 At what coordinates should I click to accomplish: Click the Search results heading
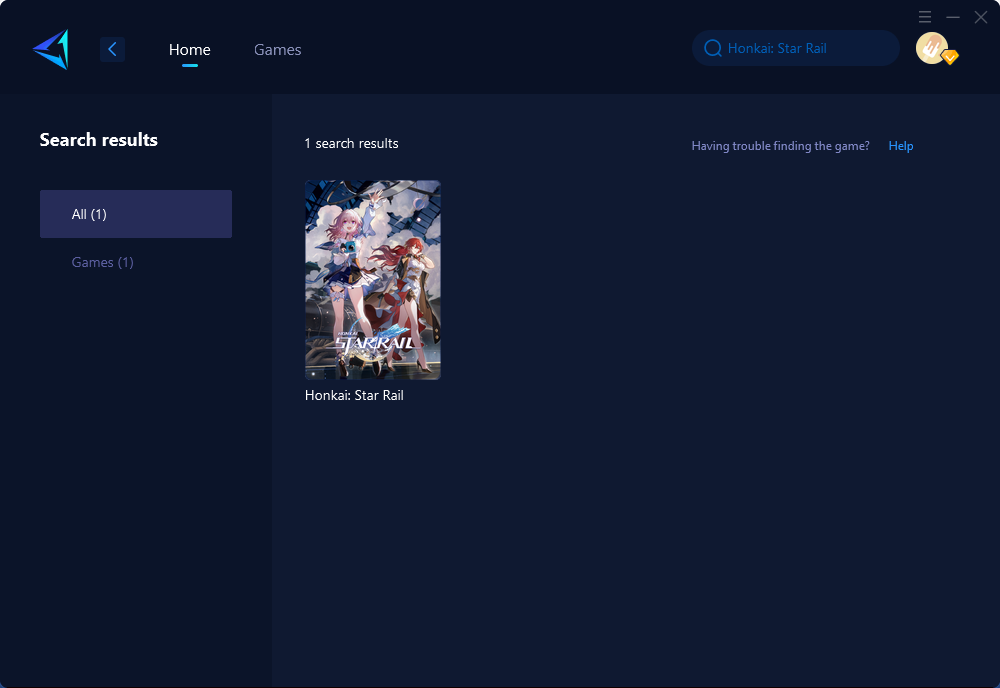tap(99, 140)
